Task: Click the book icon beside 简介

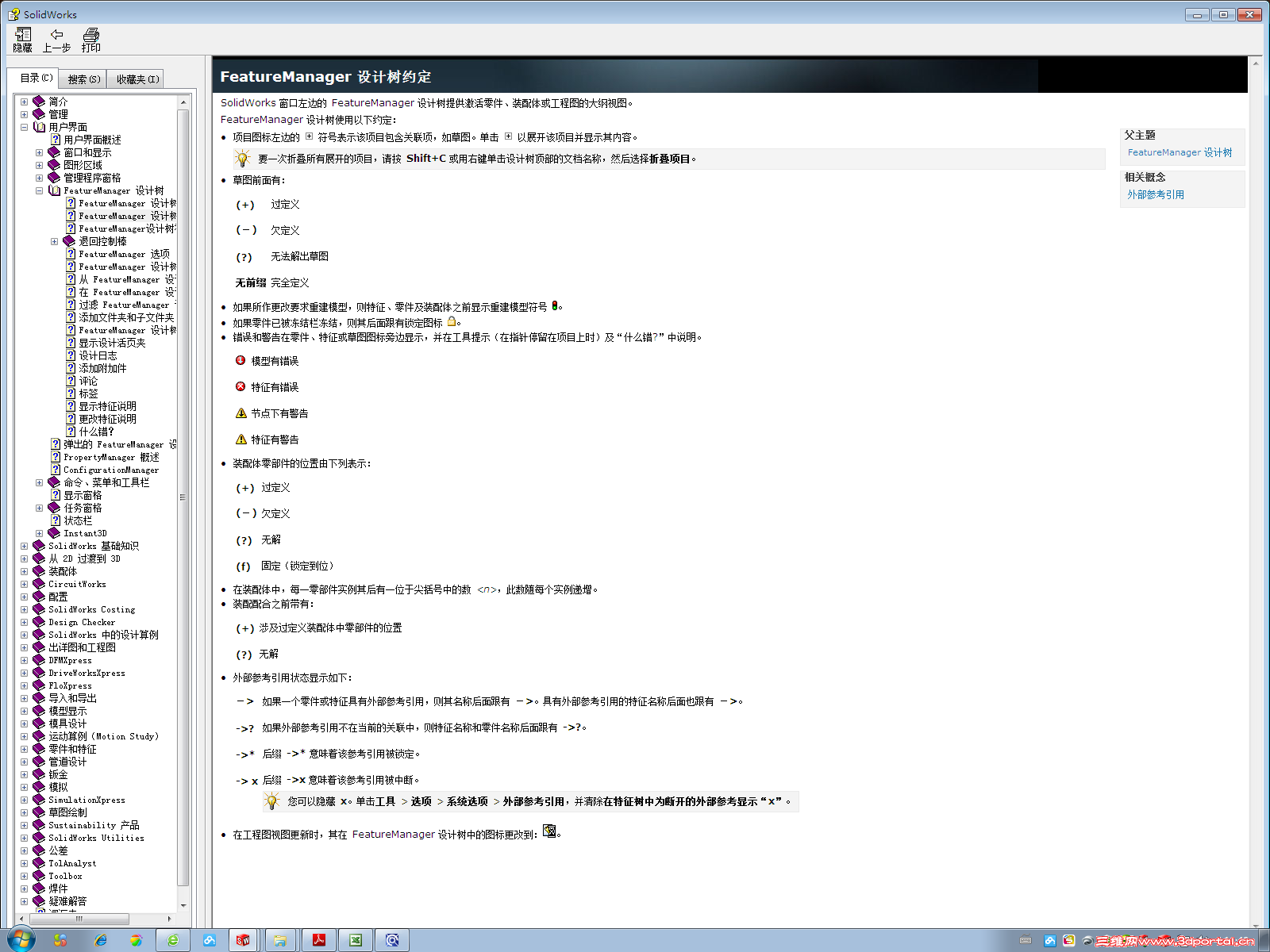Action: [39, 102]
